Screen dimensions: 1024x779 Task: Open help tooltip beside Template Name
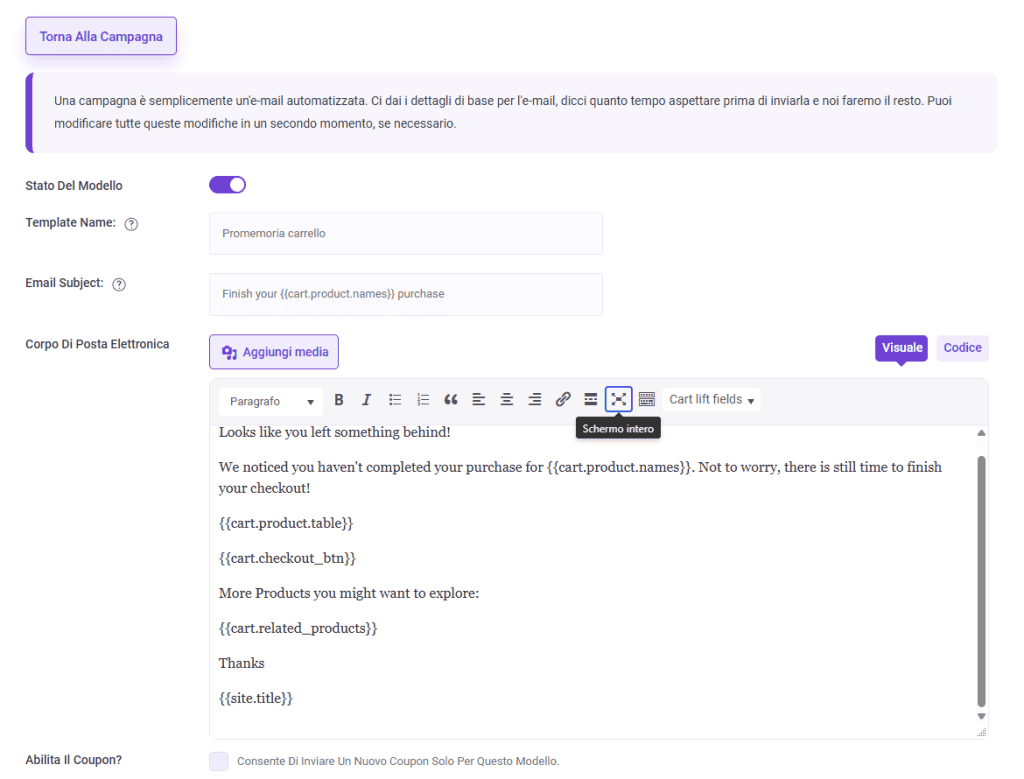coord(131,224)
